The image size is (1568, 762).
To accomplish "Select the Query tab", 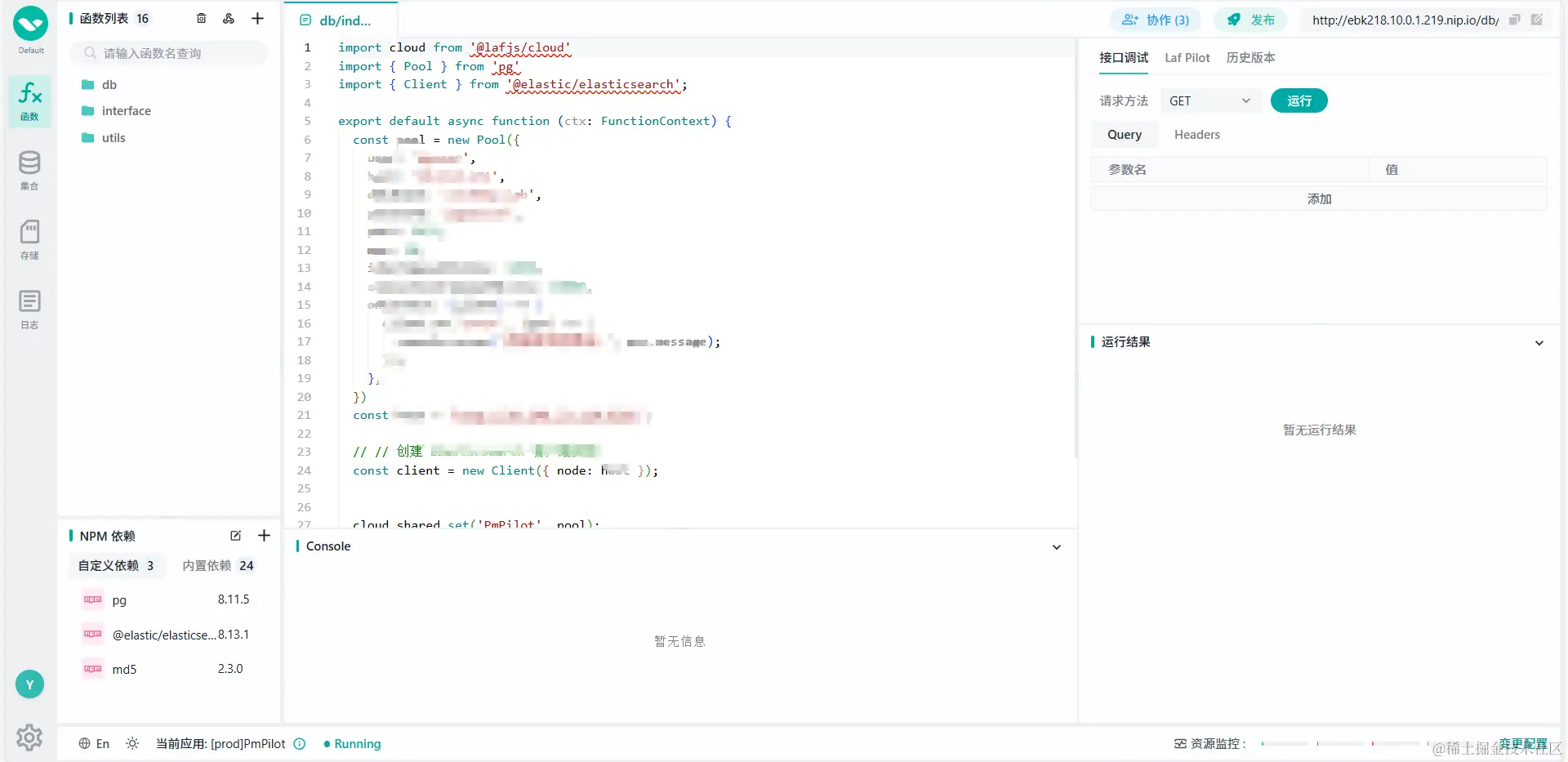I will pos(1125,135).
